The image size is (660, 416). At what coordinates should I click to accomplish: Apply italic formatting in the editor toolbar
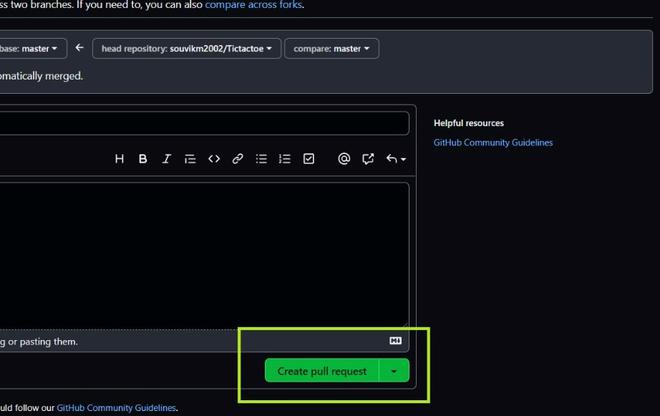click(x=166, y=159)
